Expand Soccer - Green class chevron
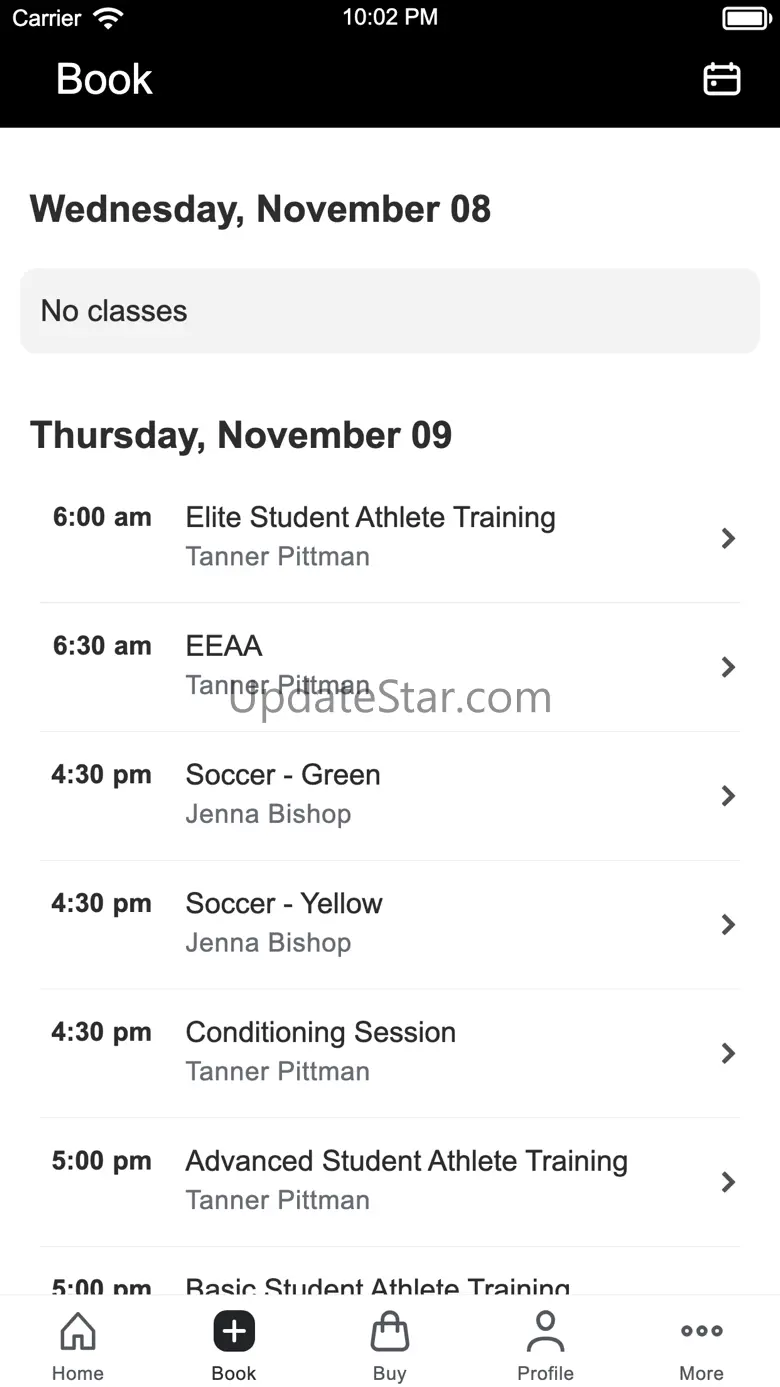 pos(728,796)
